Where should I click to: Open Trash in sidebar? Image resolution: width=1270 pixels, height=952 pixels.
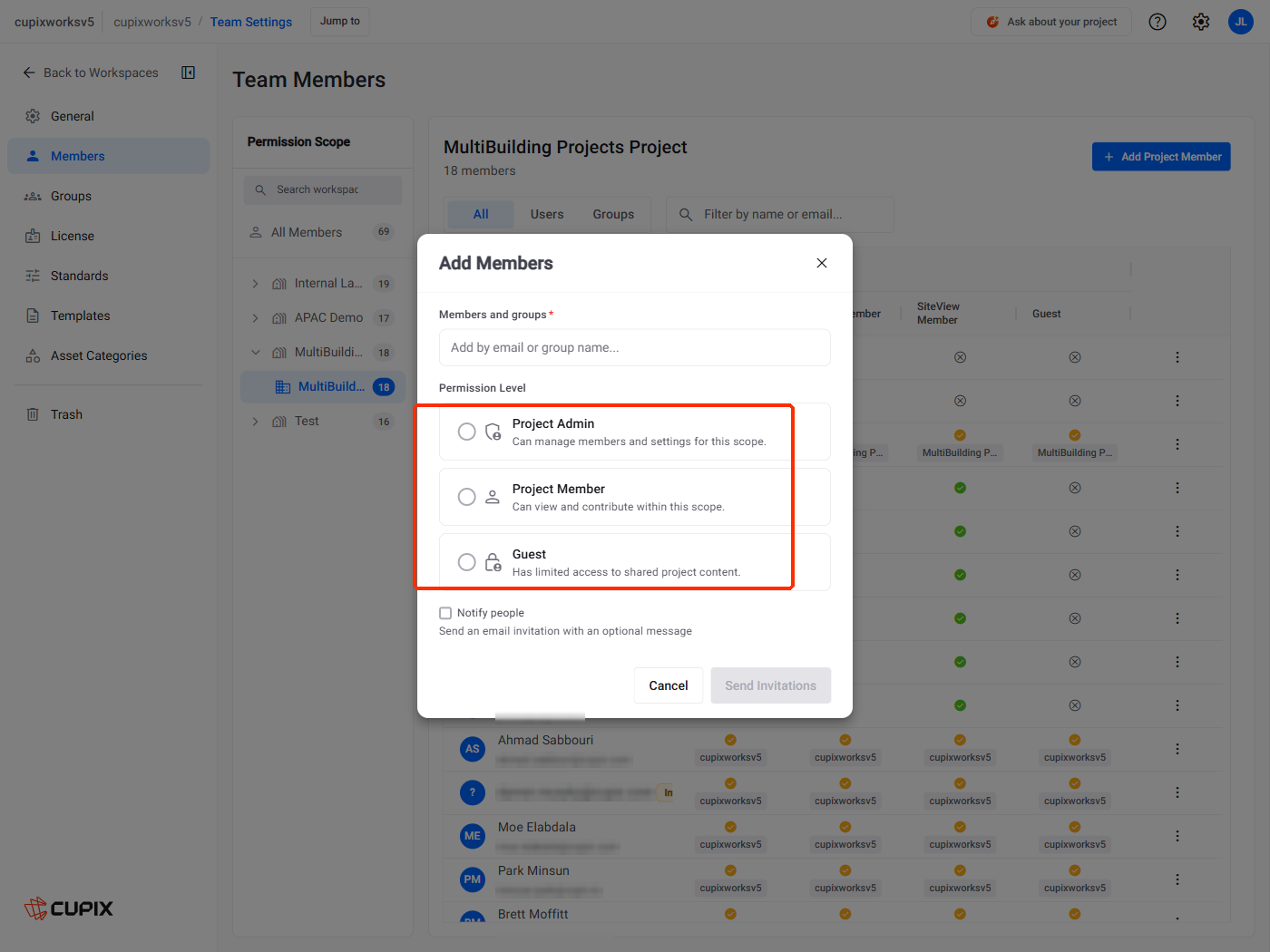109,414
